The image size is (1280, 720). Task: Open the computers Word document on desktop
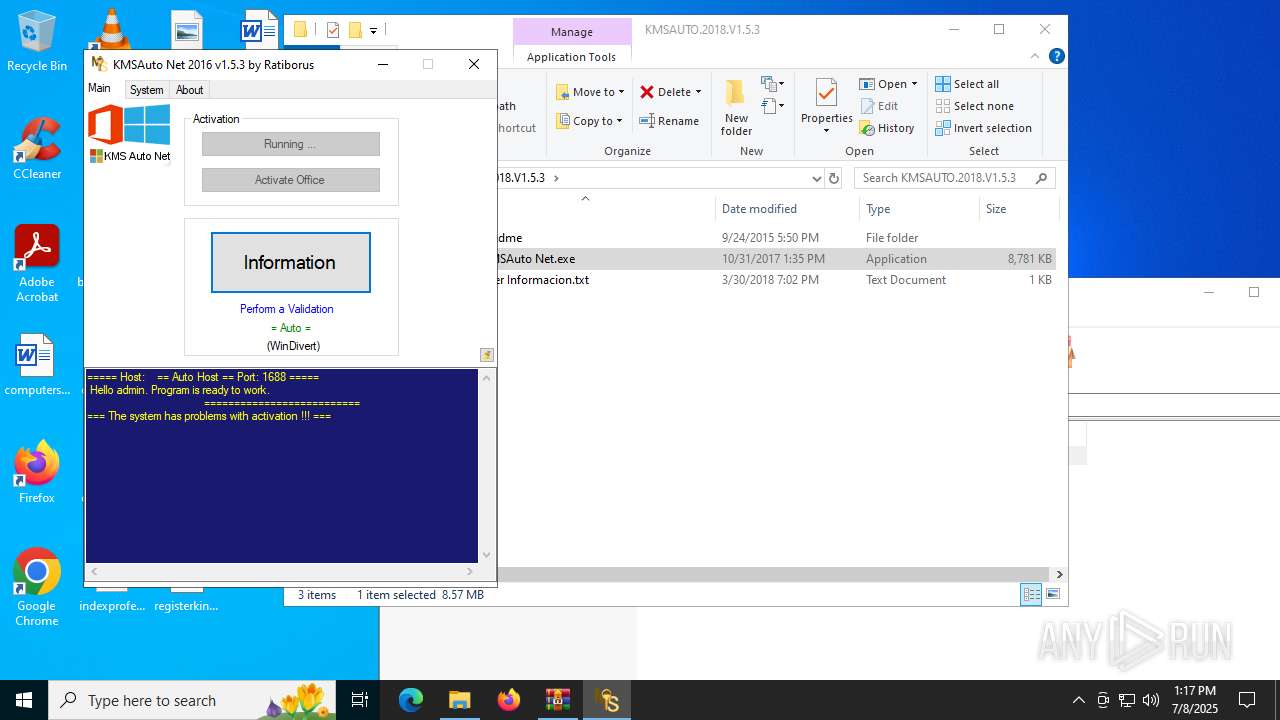(x=37, y=365)
